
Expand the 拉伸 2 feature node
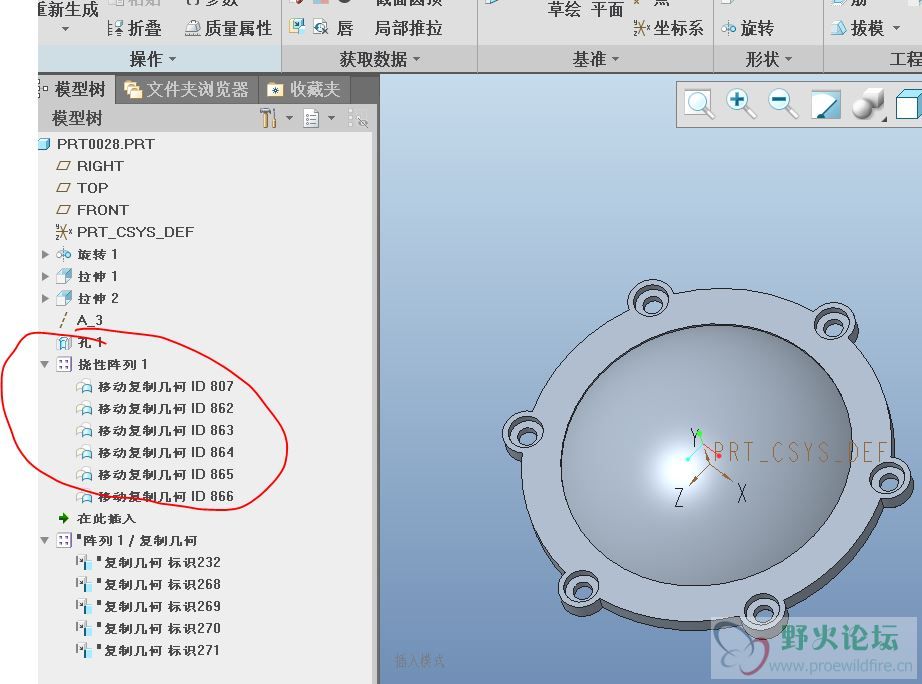pyautogui.click(x=45, y=299)
